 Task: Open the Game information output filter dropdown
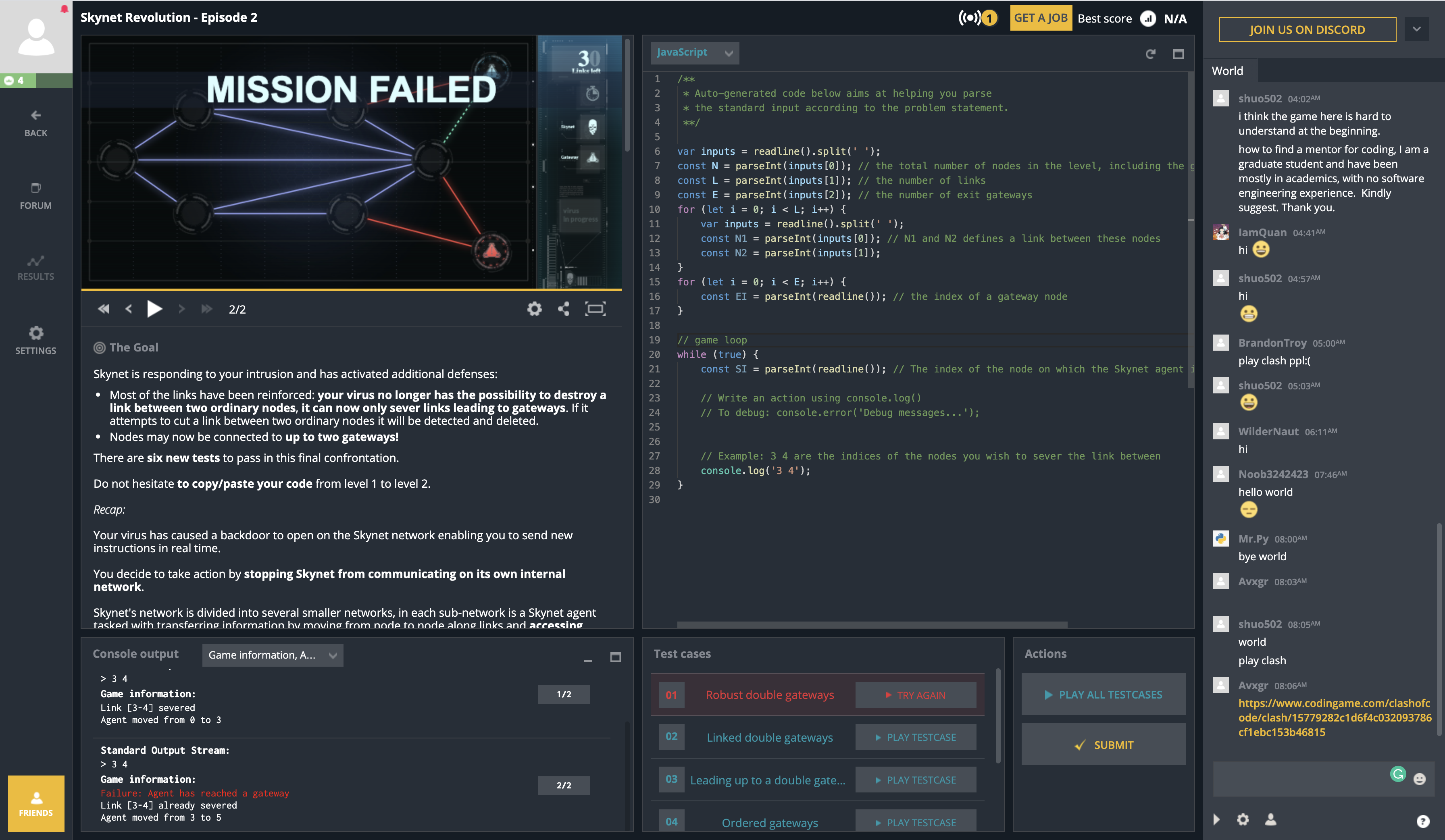[273, 655]
